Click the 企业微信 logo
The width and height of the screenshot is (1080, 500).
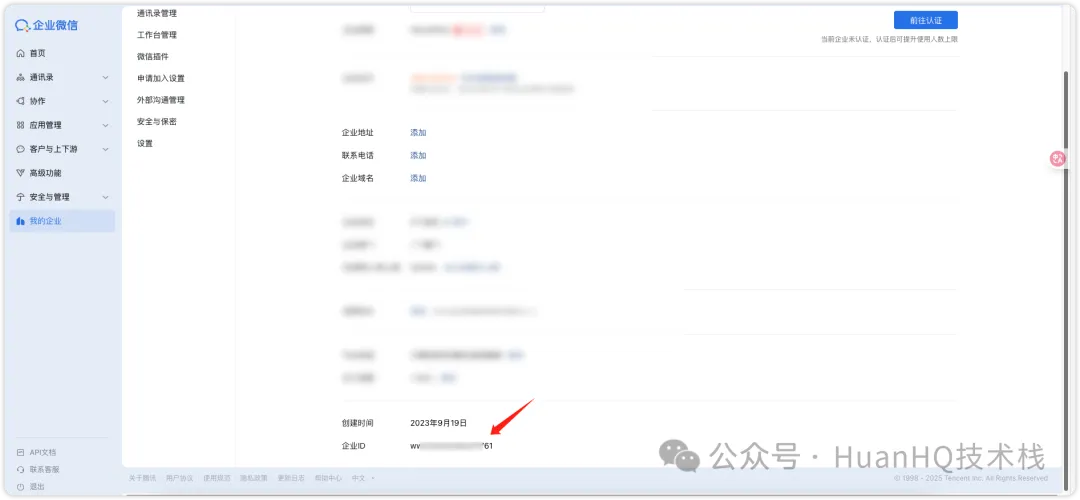pyautogui.click(x=47, y=25)
